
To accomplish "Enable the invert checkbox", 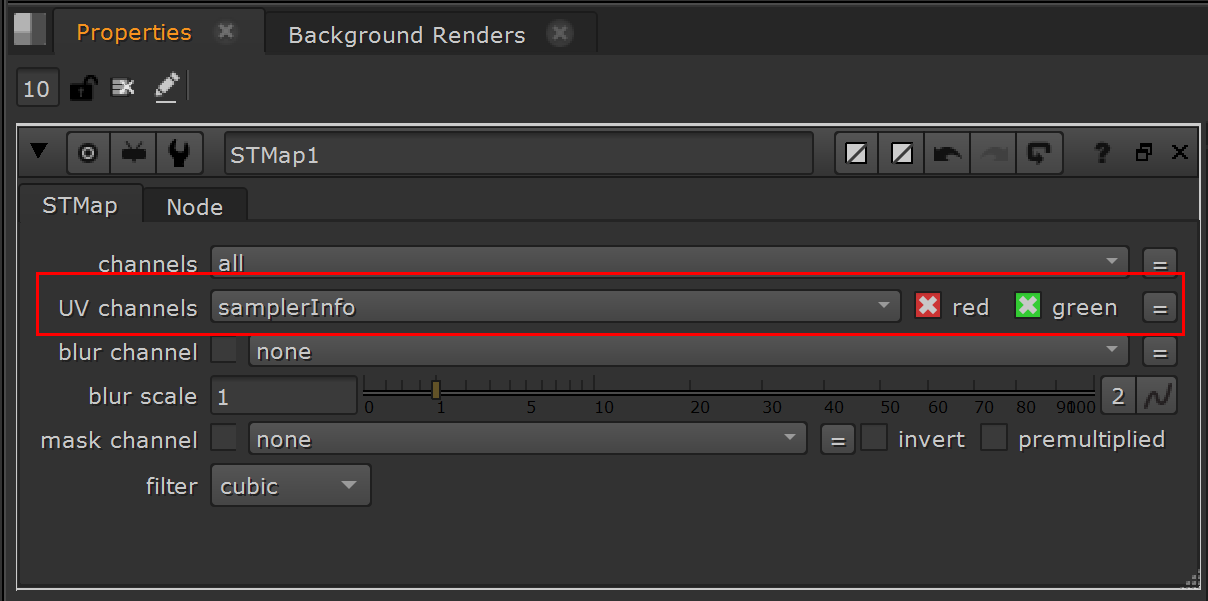I will pos(874,438).
